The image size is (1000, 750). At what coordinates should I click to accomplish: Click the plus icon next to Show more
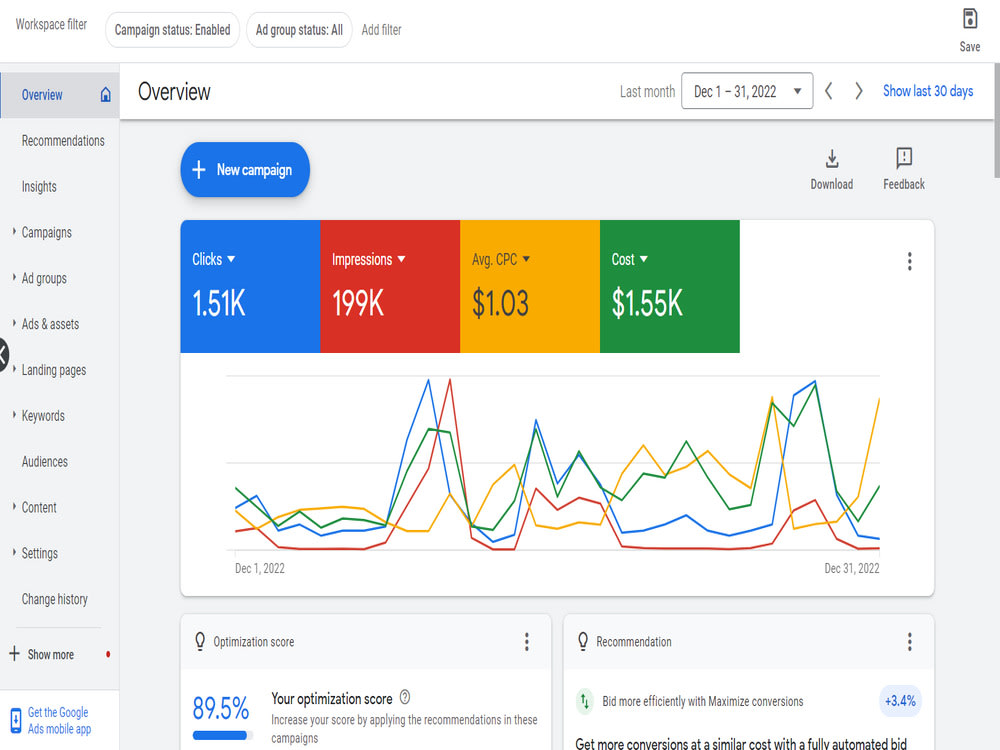[x=14, y=654]
